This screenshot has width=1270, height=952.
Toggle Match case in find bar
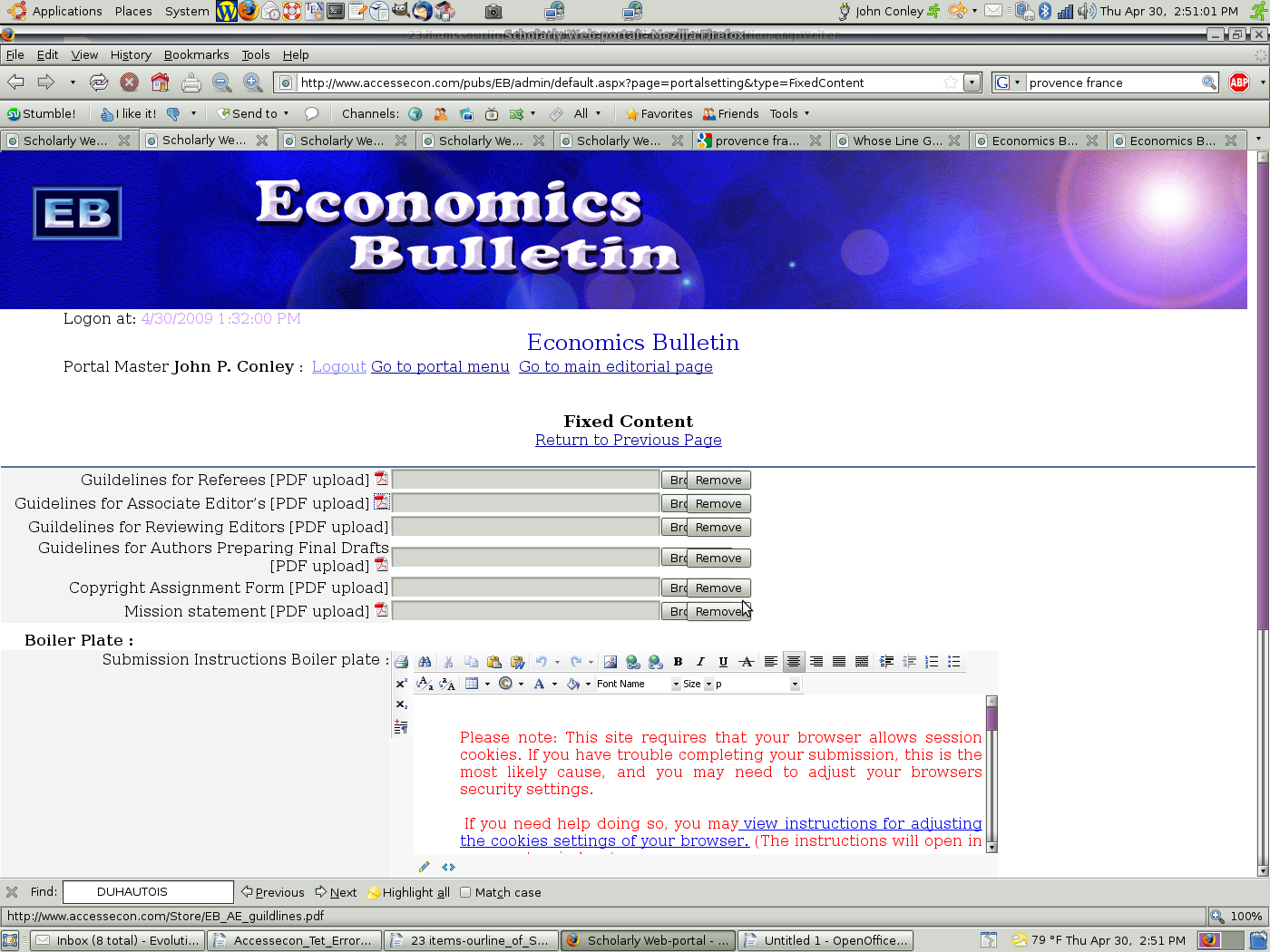(501, 892)
